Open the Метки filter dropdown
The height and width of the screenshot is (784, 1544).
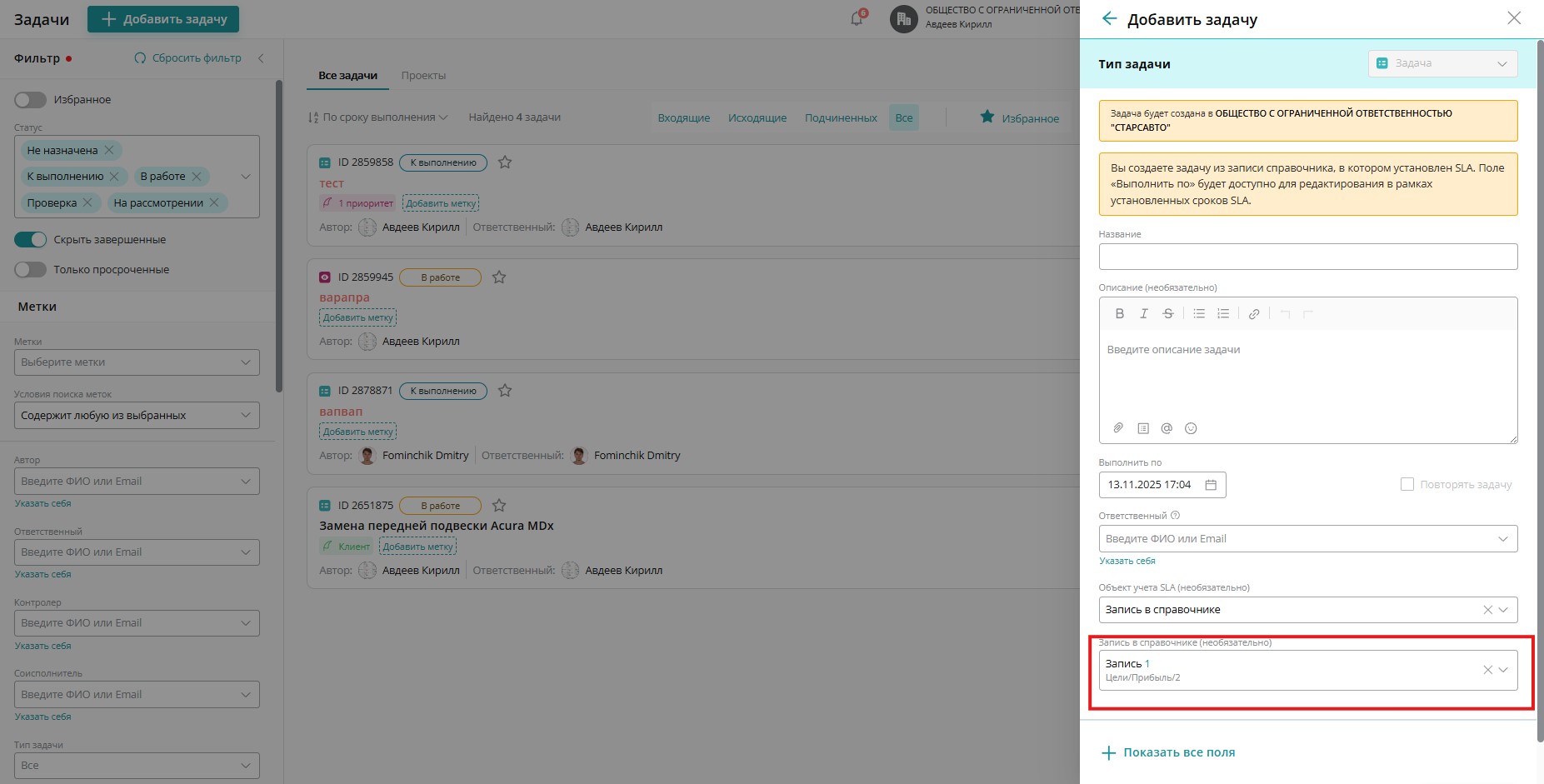pyautogui.click(x=137, y=362)
